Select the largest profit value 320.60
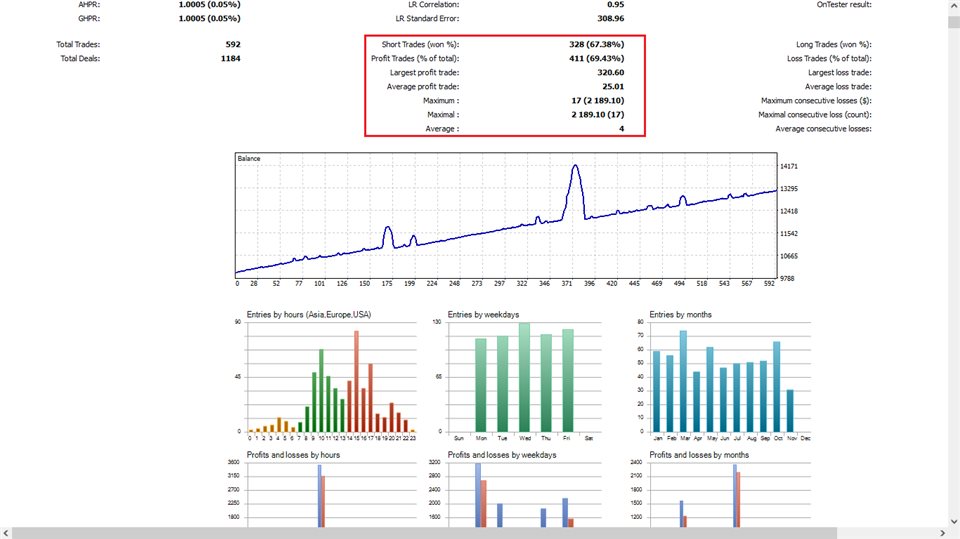The width and height of the screenshot is (960, 539). [610, 72]
